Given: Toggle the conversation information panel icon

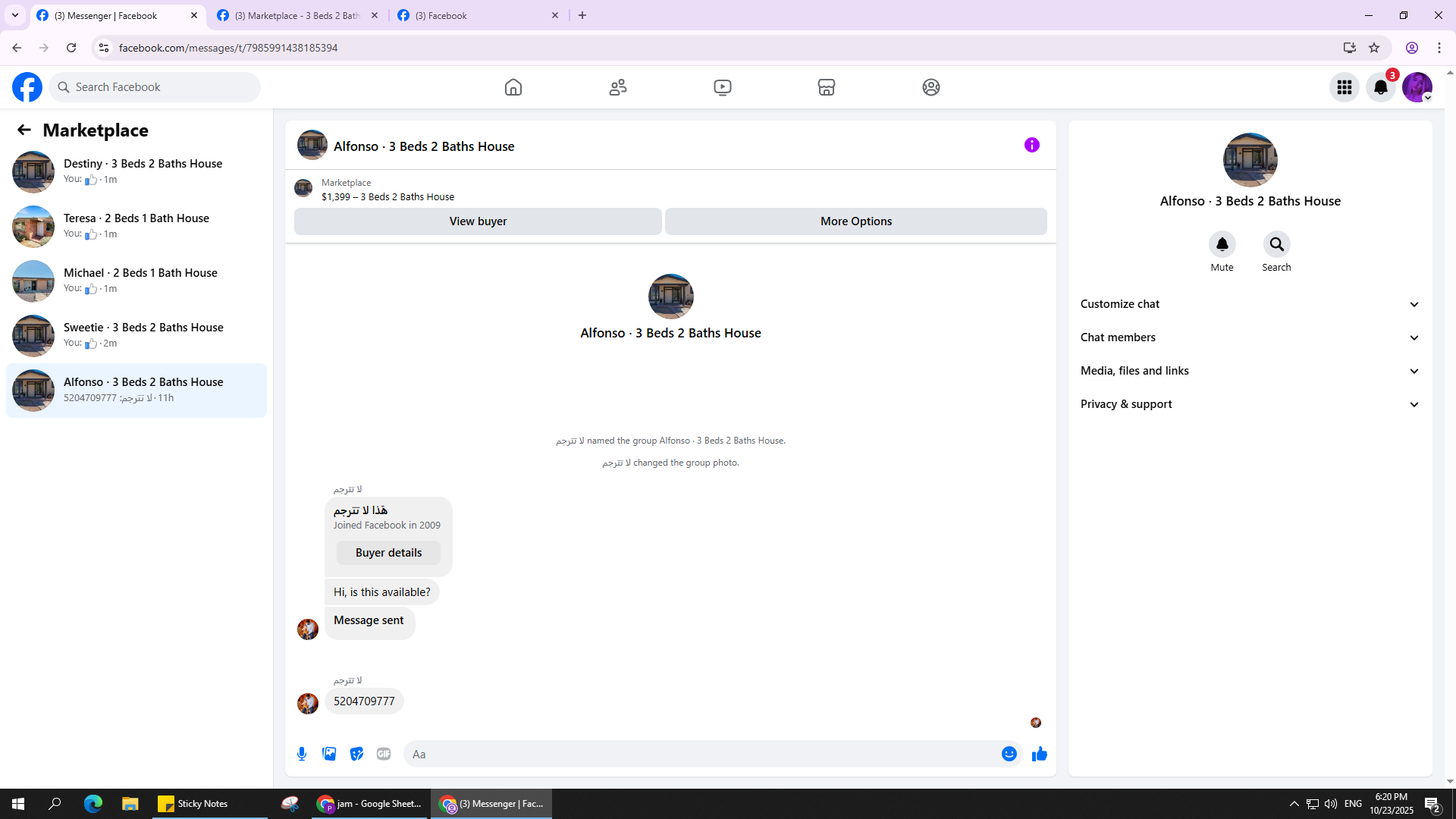Looking at the screenshot, I should click(1031, 145).
